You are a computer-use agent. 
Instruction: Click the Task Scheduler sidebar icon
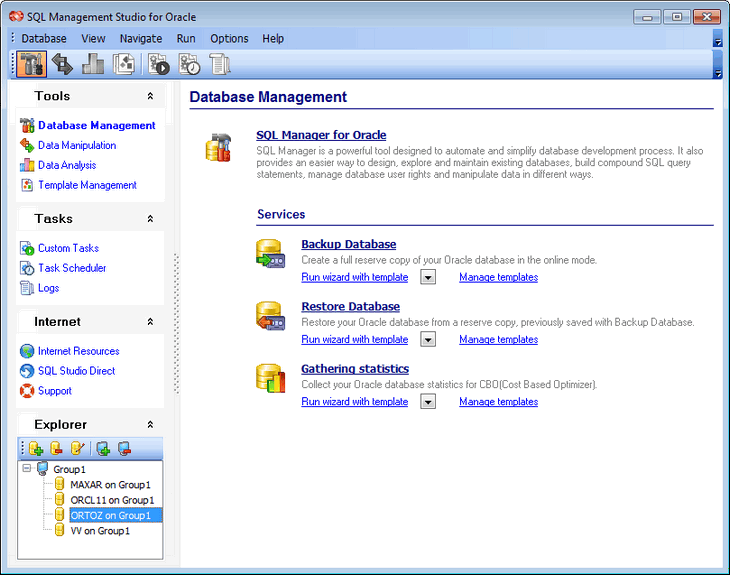tap(27, 268)
